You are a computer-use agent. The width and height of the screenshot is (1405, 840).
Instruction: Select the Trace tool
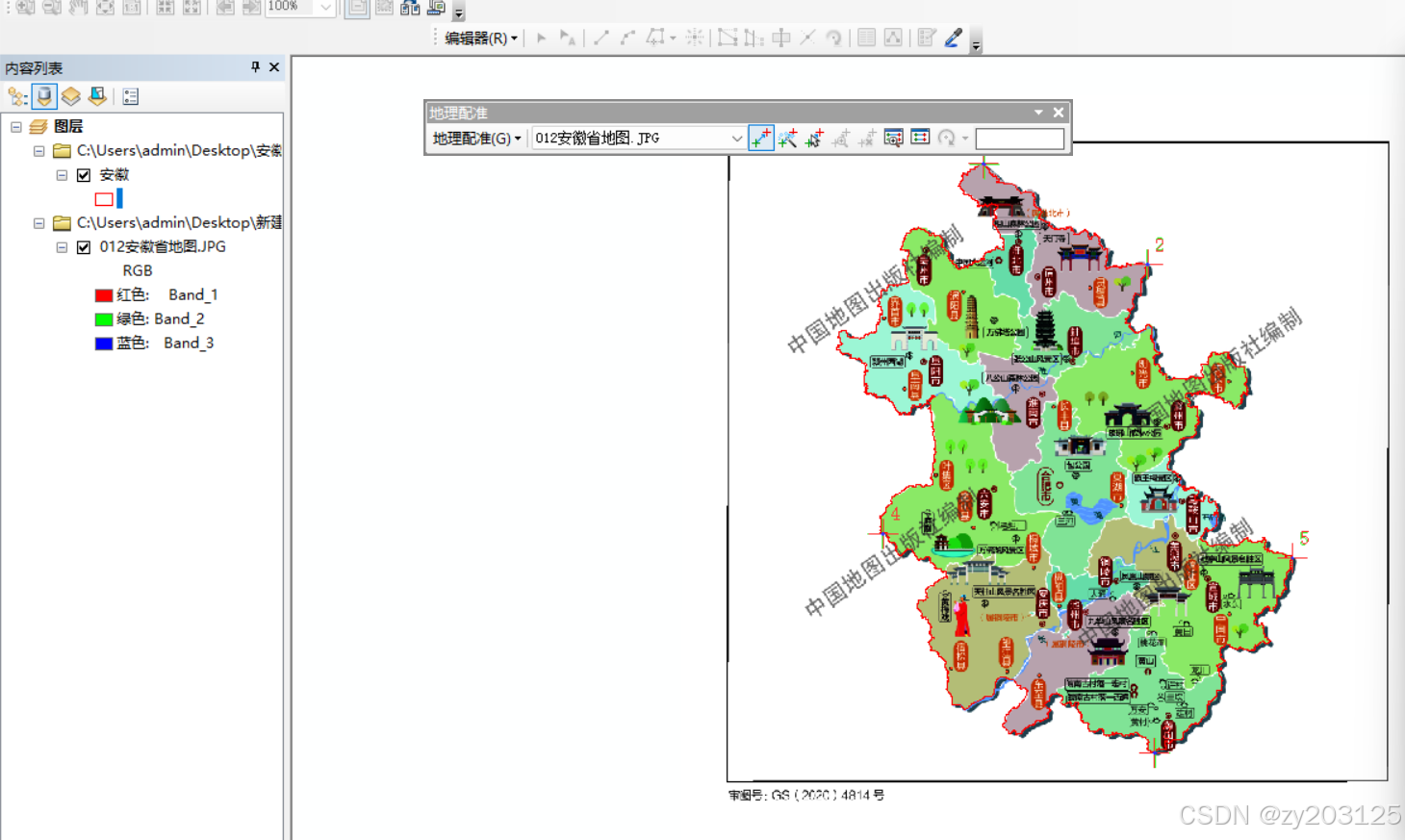[x=655, y=38]
